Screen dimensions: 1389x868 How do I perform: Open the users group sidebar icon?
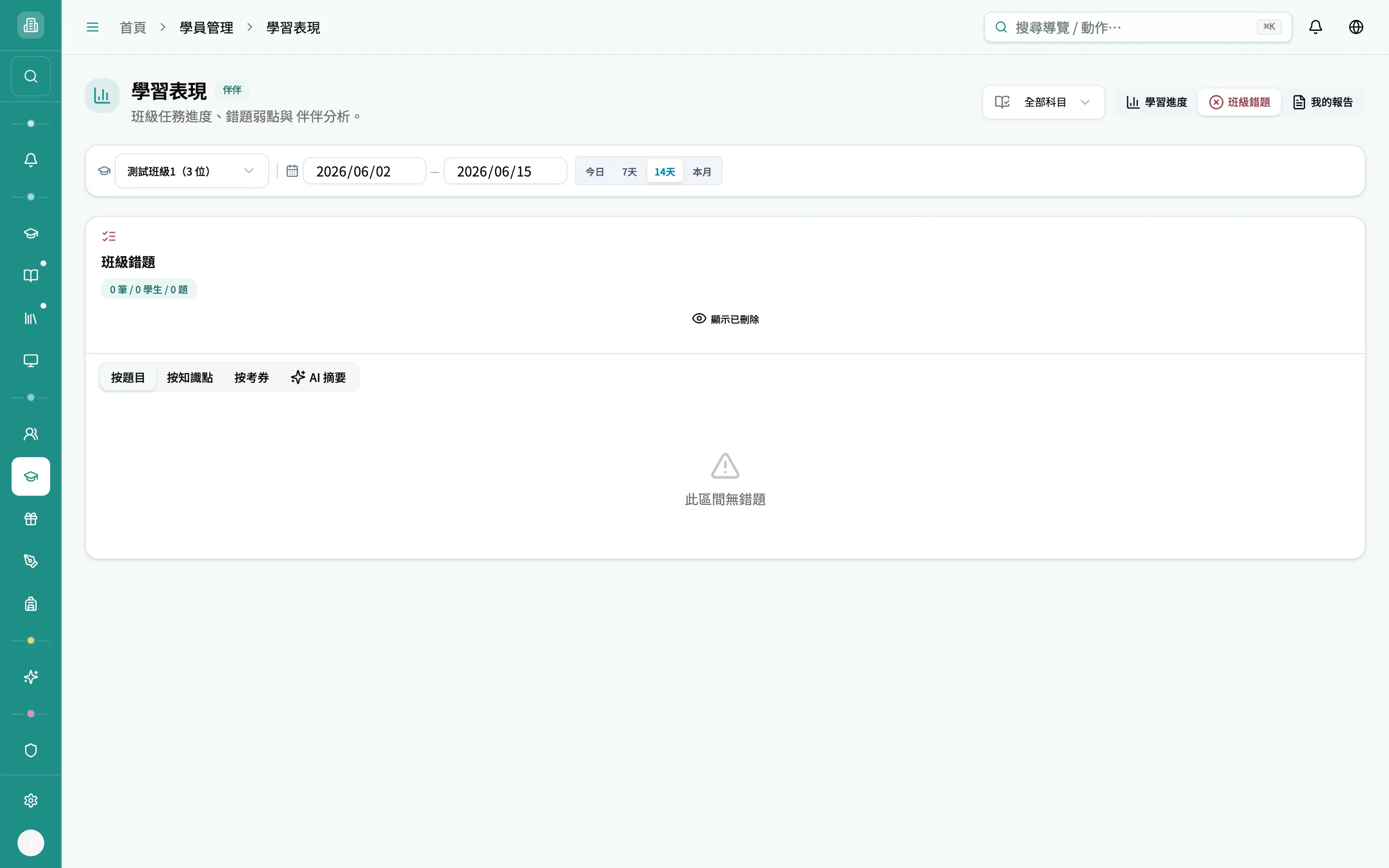pos(30,434)
